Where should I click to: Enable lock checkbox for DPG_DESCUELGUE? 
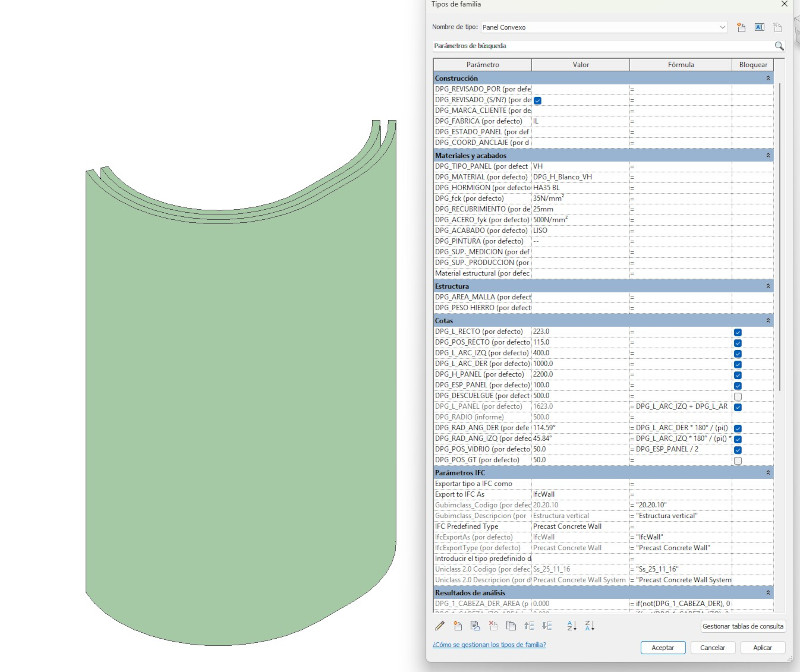[x=738, y=396]
